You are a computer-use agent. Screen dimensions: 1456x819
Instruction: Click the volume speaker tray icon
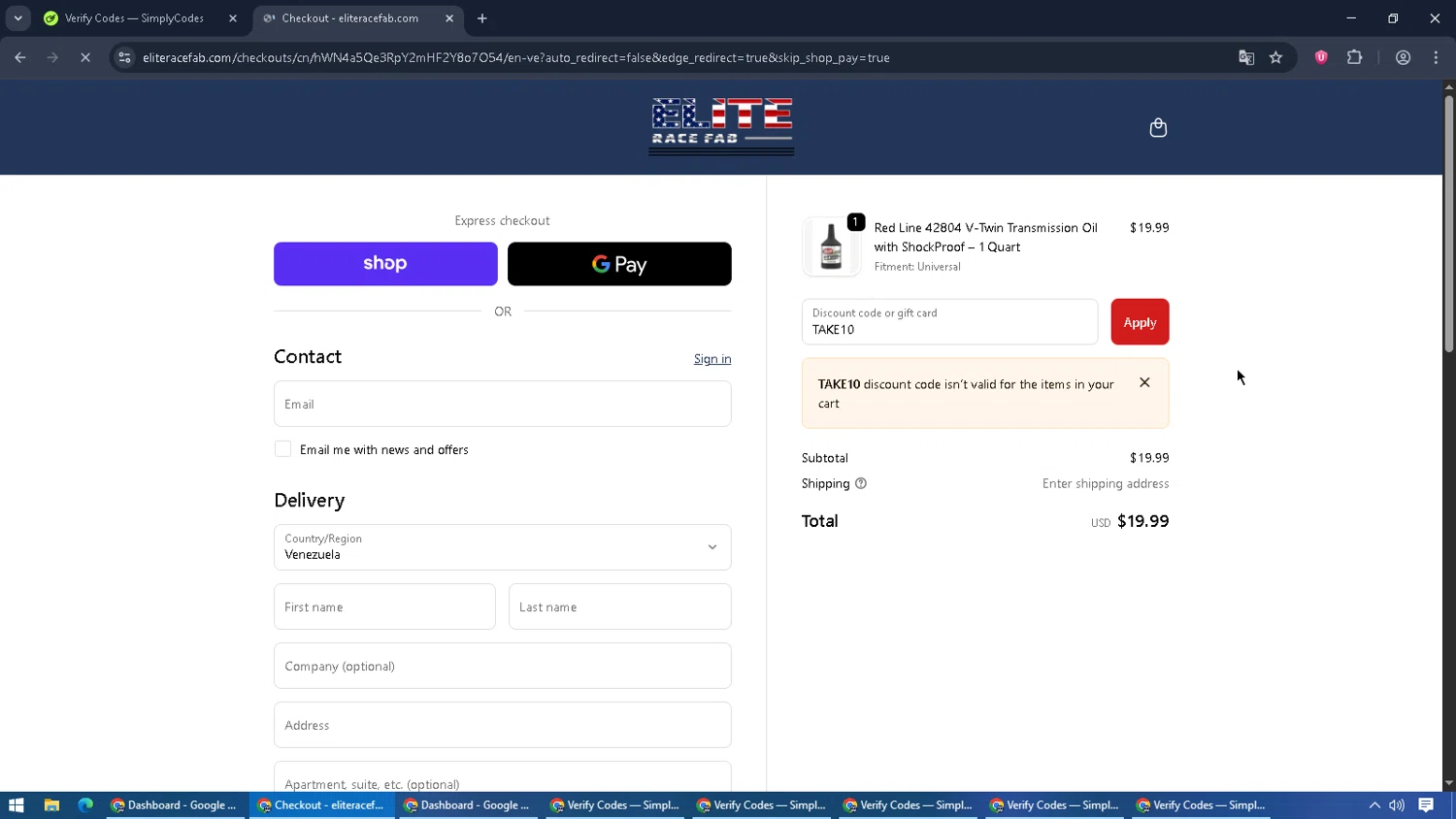coord(1397,805)
